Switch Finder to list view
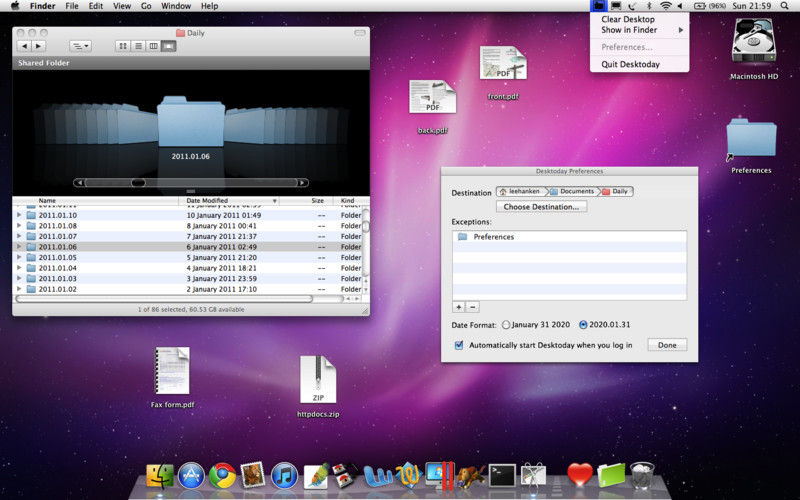This screenshot has height=500, width=800. click(138, 46)
